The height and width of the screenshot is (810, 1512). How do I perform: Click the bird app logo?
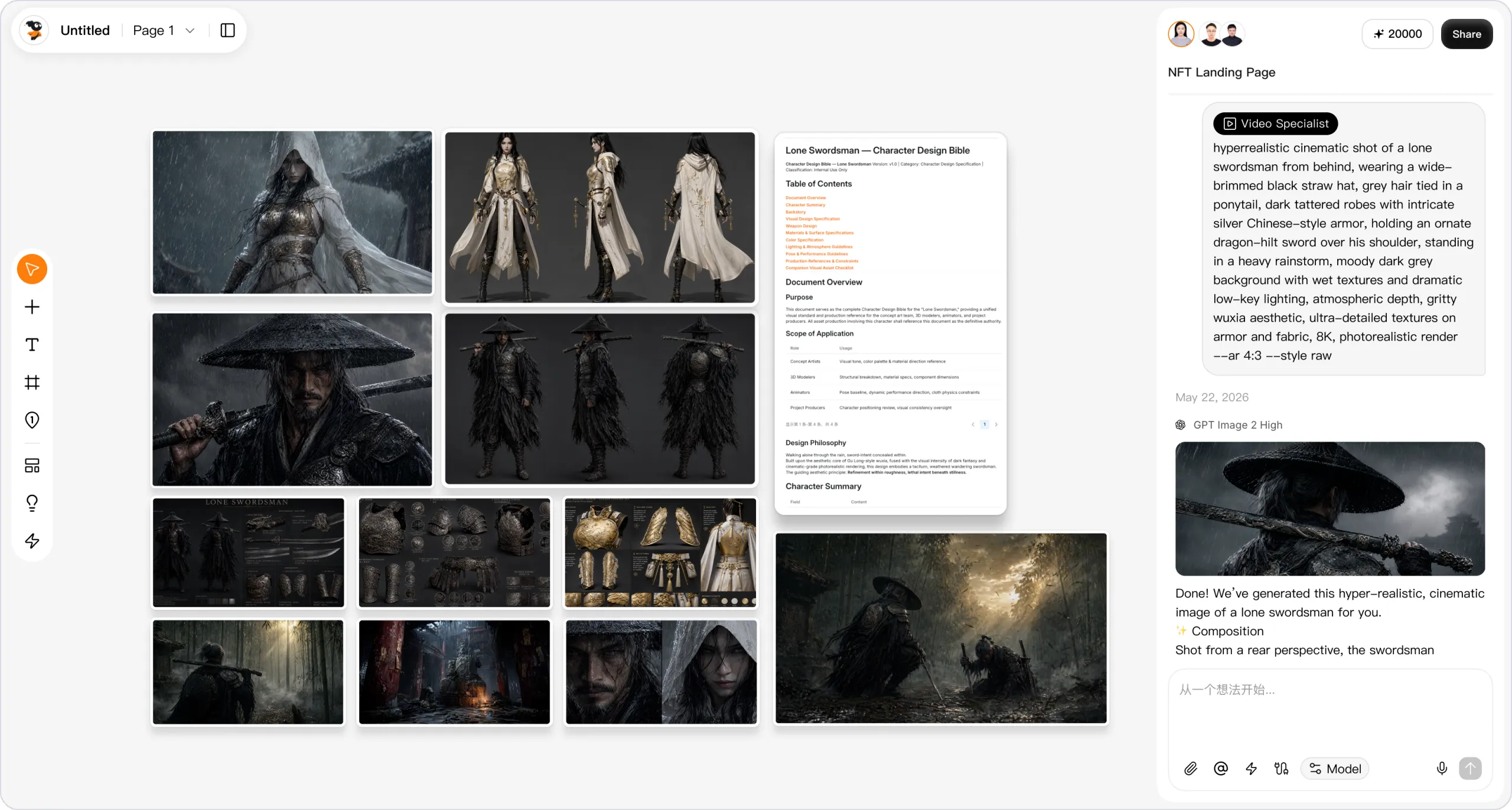point(34,30)
